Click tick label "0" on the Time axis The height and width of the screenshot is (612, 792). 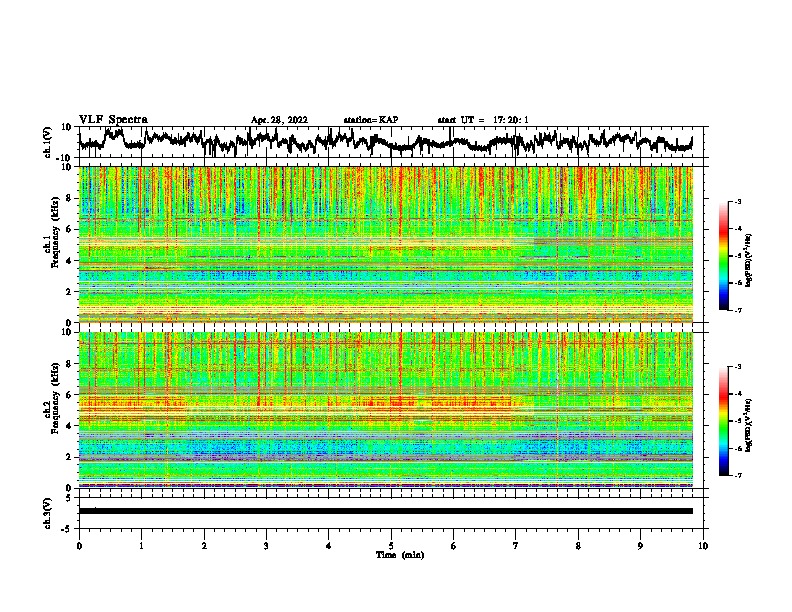(79, 546)
